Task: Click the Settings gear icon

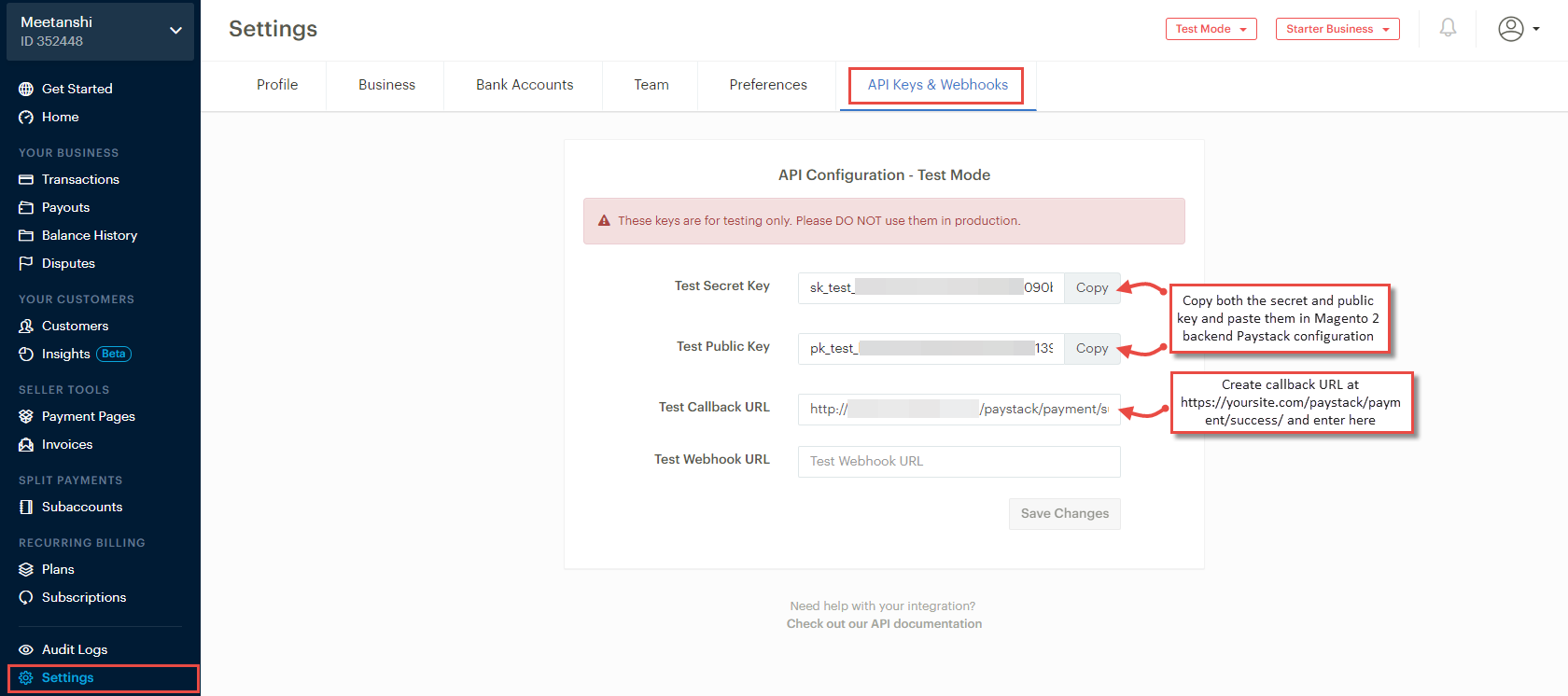Action: pos(26,677)
